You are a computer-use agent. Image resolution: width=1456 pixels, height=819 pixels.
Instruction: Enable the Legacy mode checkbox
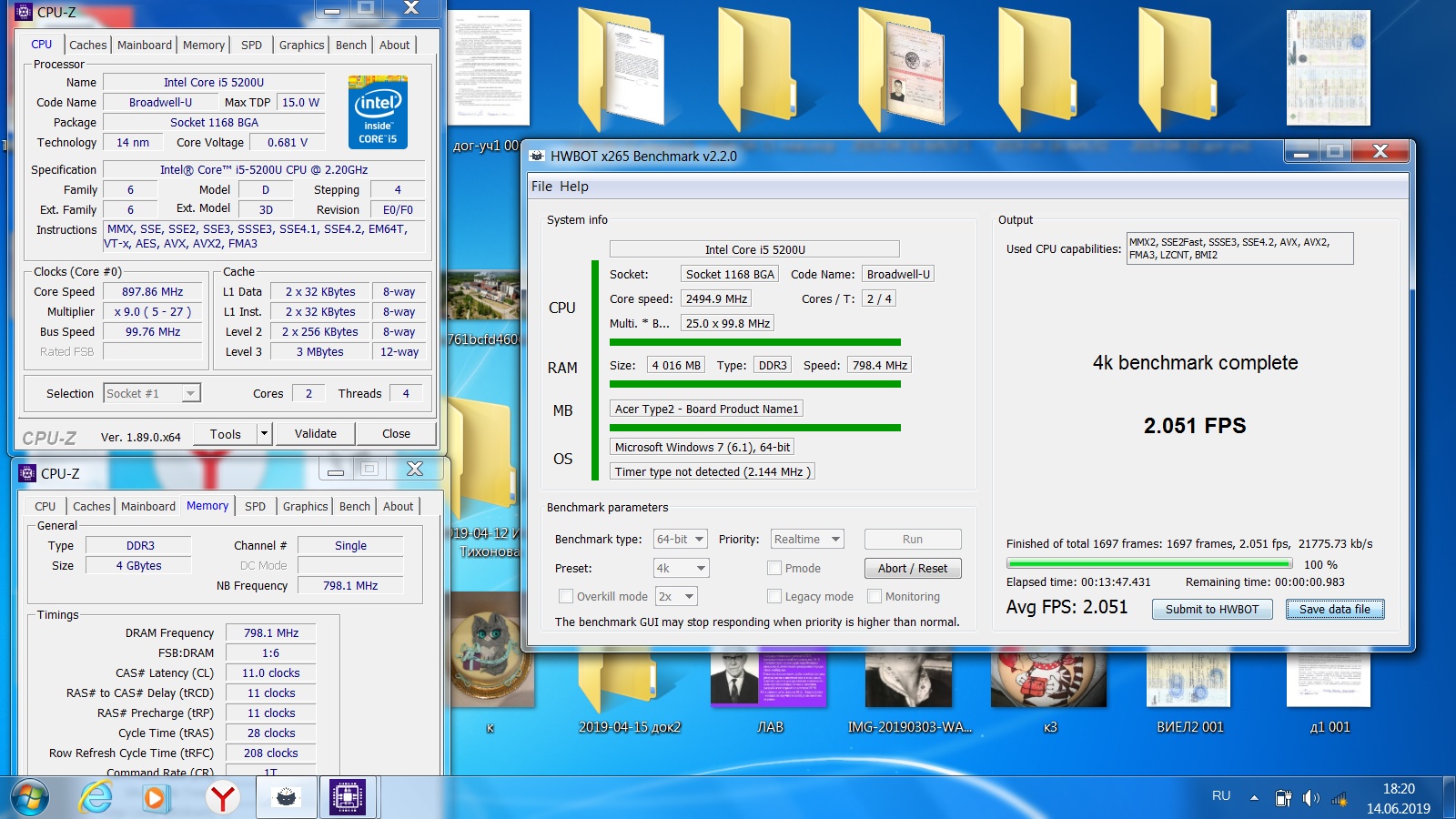774,596
